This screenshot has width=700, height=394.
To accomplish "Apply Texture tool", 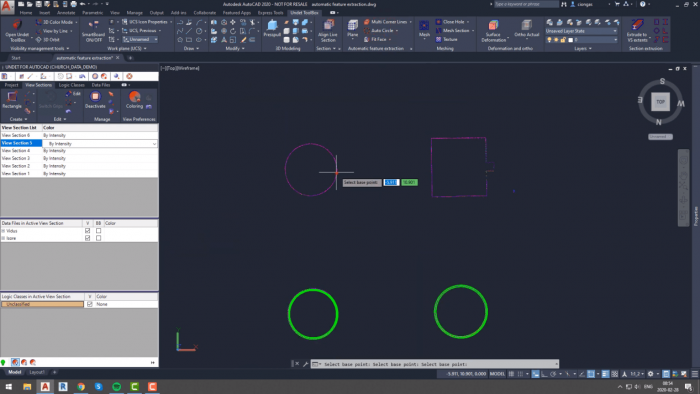I will [446, 39].
